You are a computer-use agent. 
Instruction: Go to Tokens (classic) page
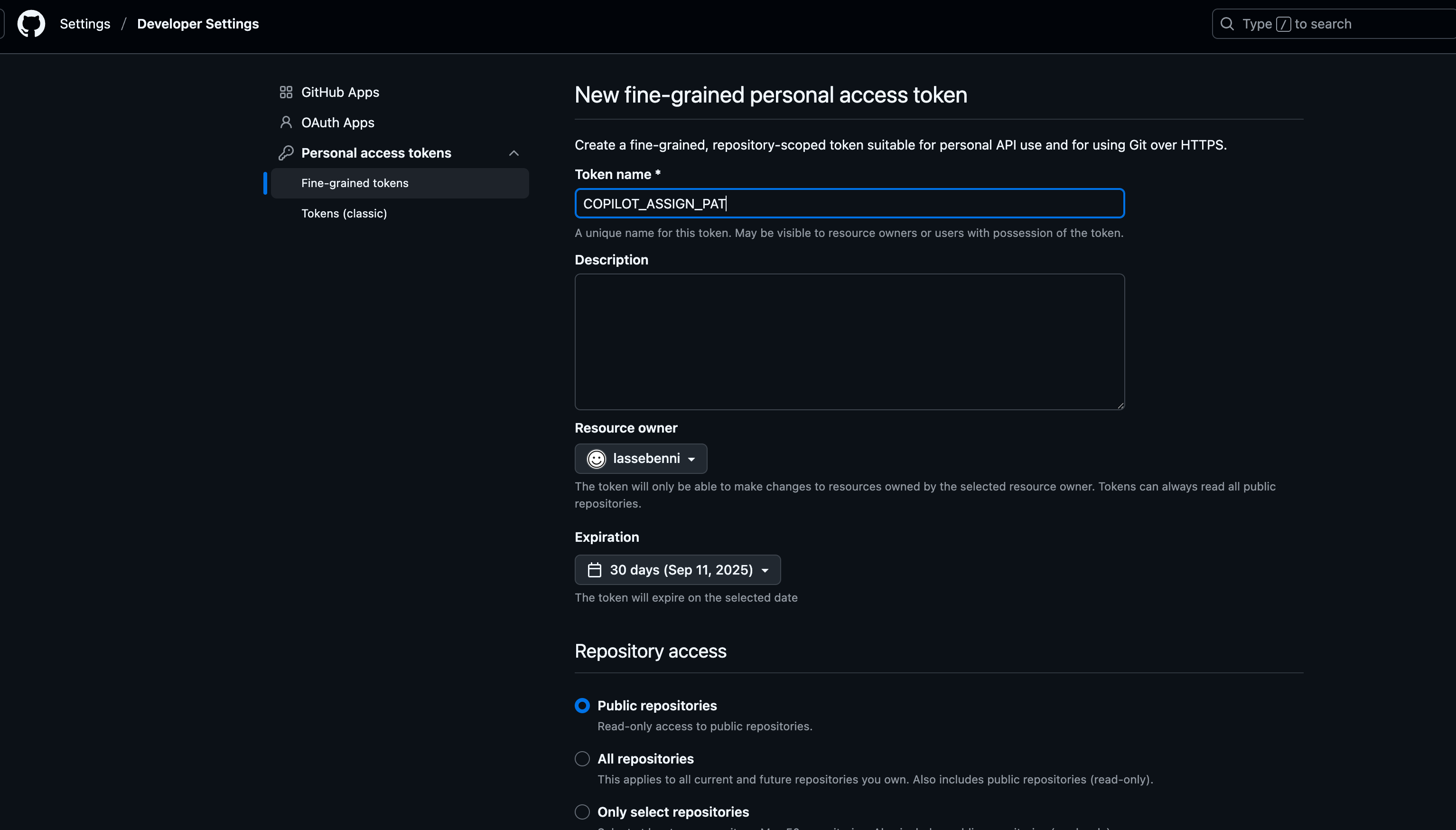[x=344, y=213]
